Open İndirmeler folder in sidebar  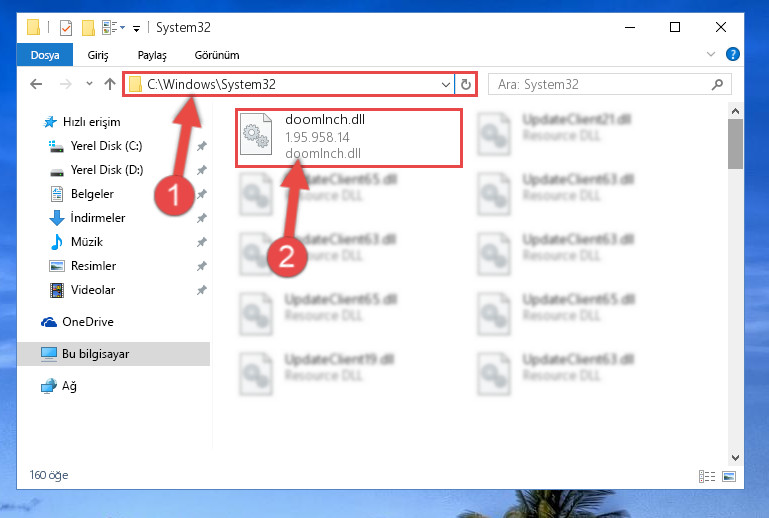point(87,218)
